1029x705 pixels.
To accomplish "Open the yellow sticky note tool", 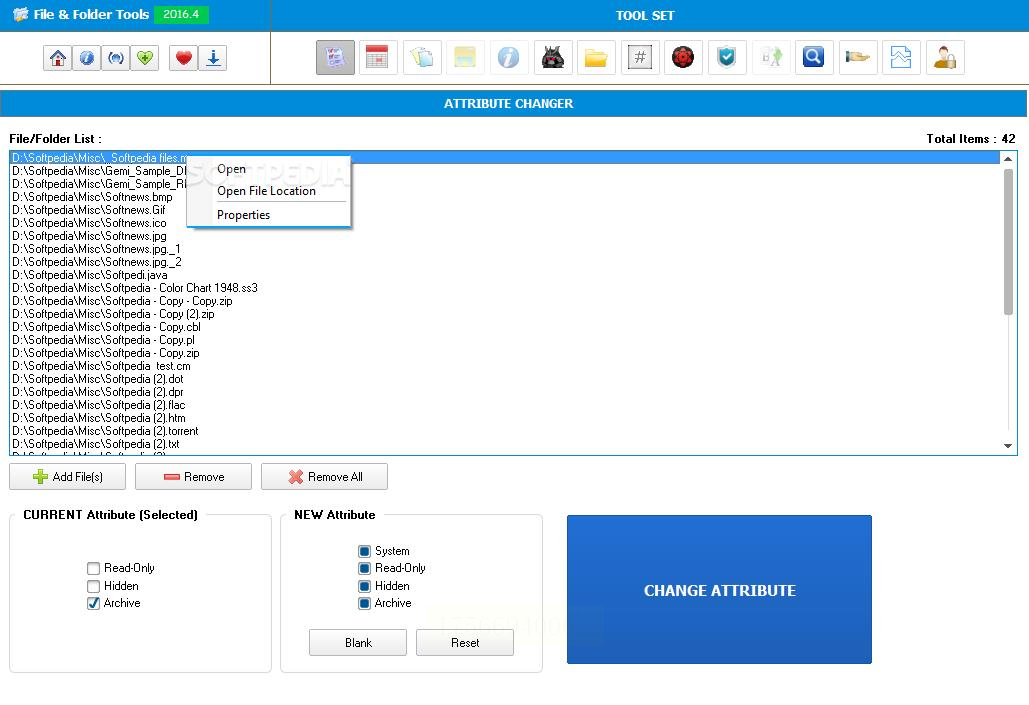I will 465,57.
